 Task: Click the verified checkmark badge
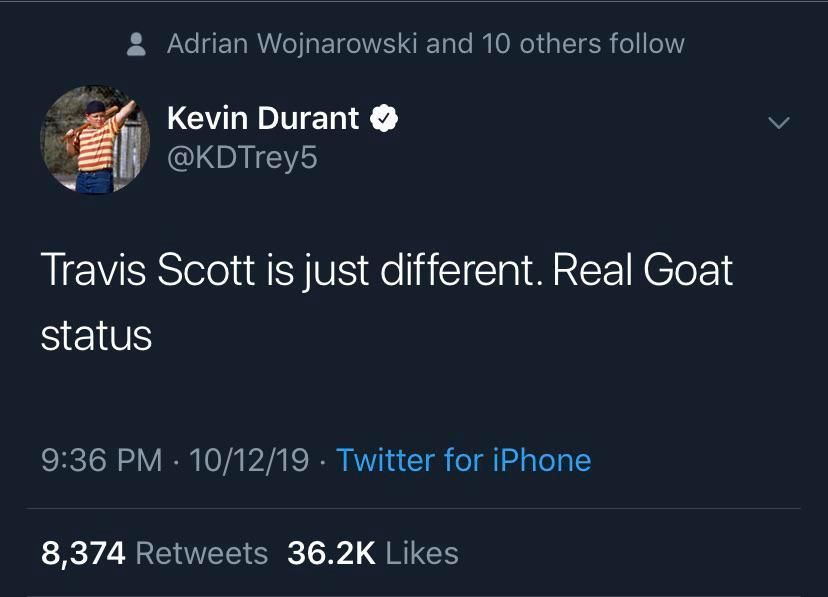[385, 119]
